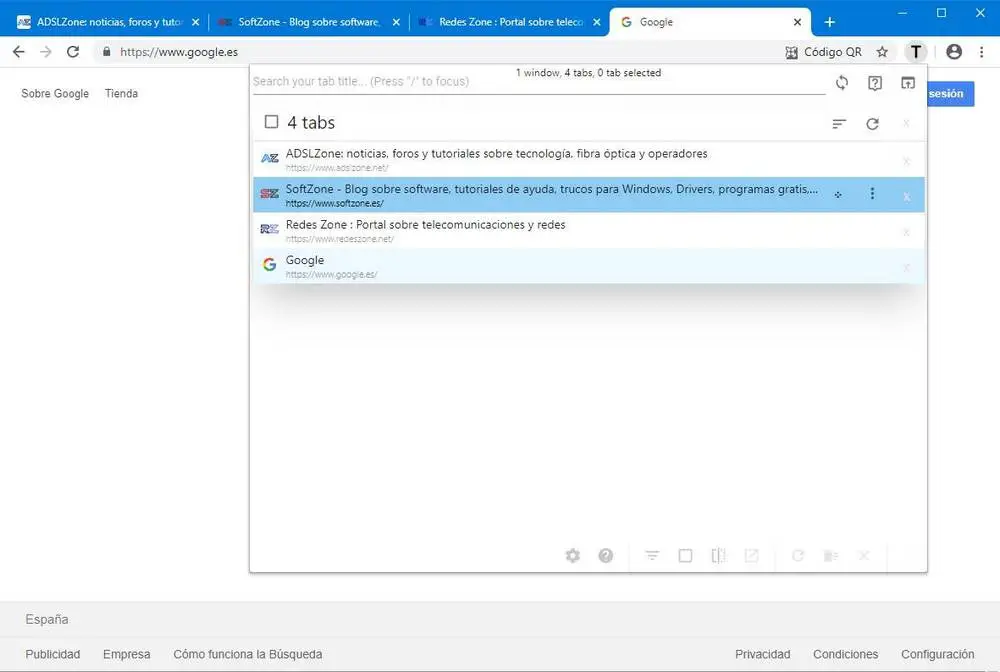Click the sort icon in the footer toolbar
The image size is (1000, 672).
tap(652, 555)
